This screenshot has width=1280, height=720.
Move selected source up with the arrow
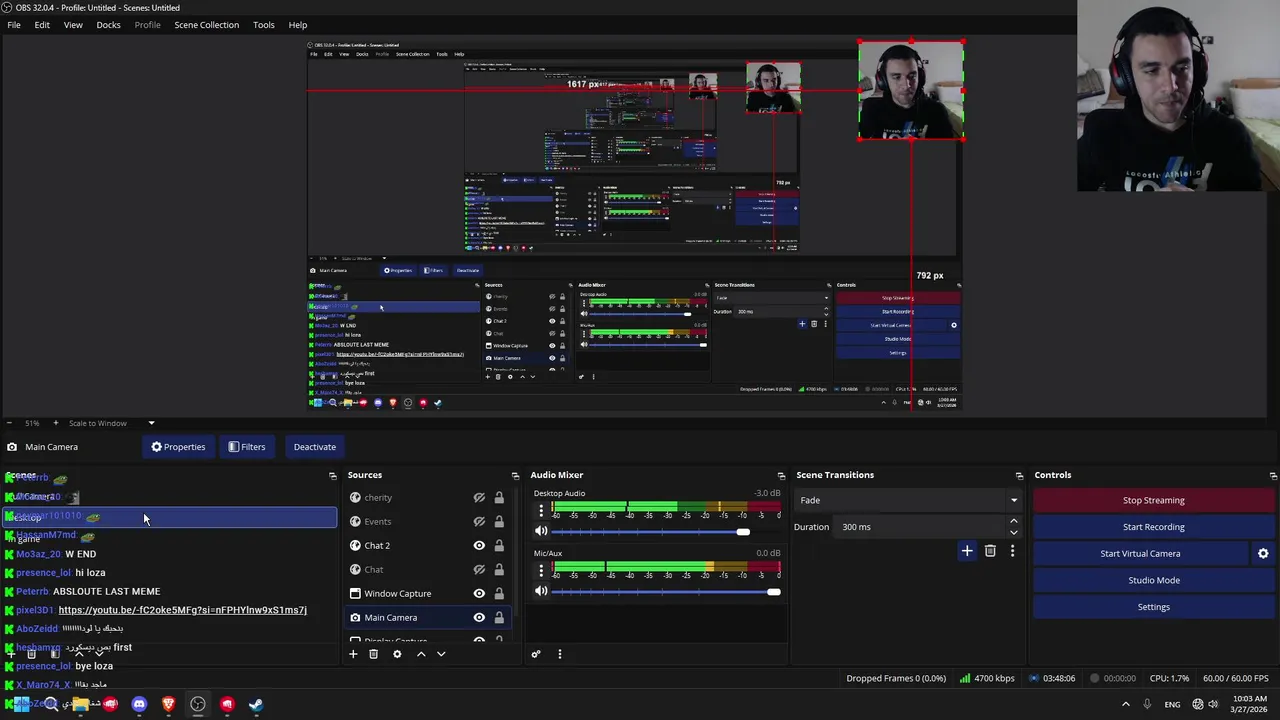[x=421, y=654]
